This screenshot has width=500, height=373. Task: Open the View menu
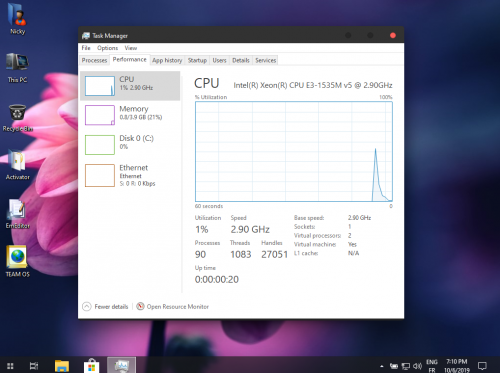131,48
